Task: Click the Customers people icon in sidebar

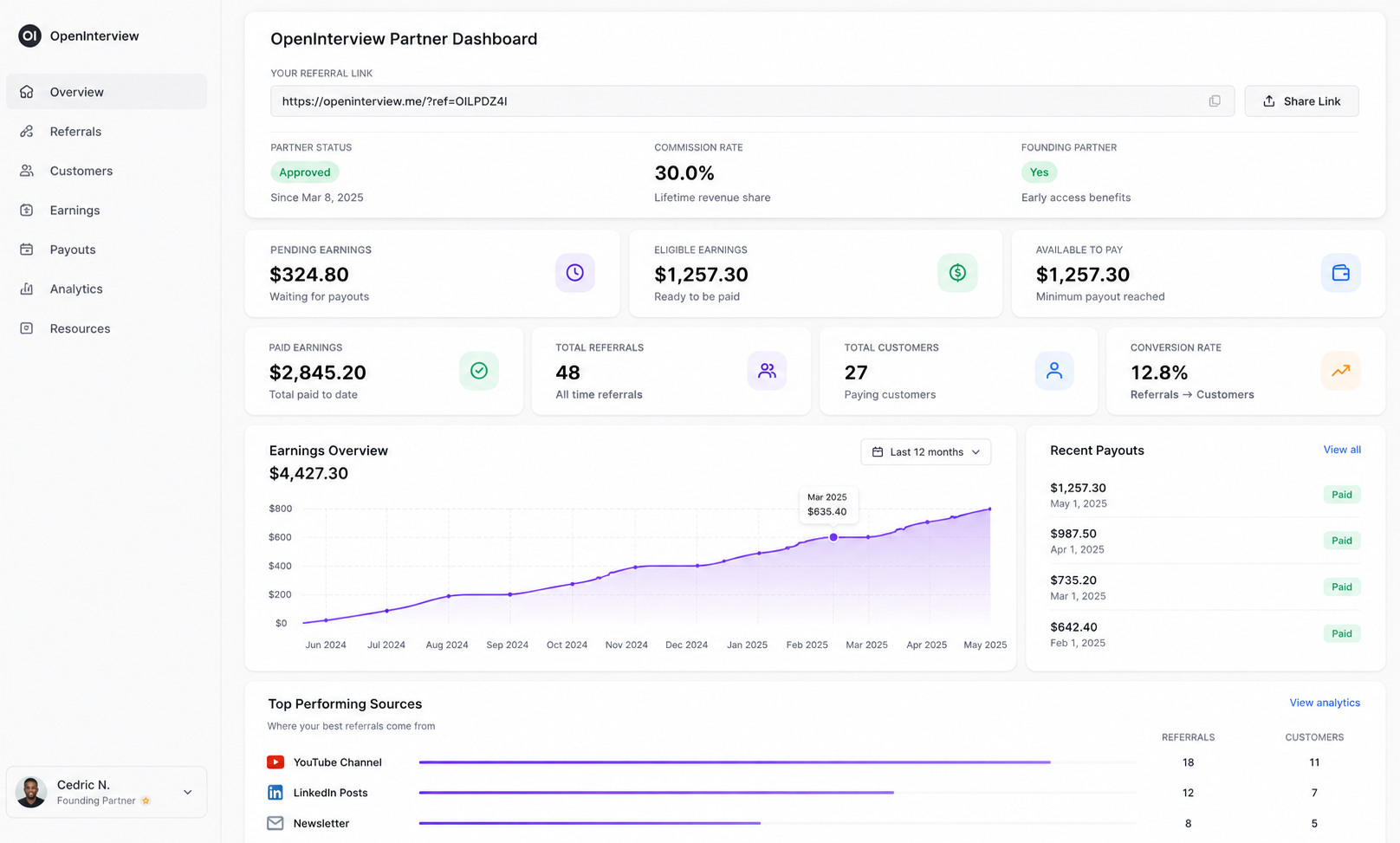Action: 27,171
